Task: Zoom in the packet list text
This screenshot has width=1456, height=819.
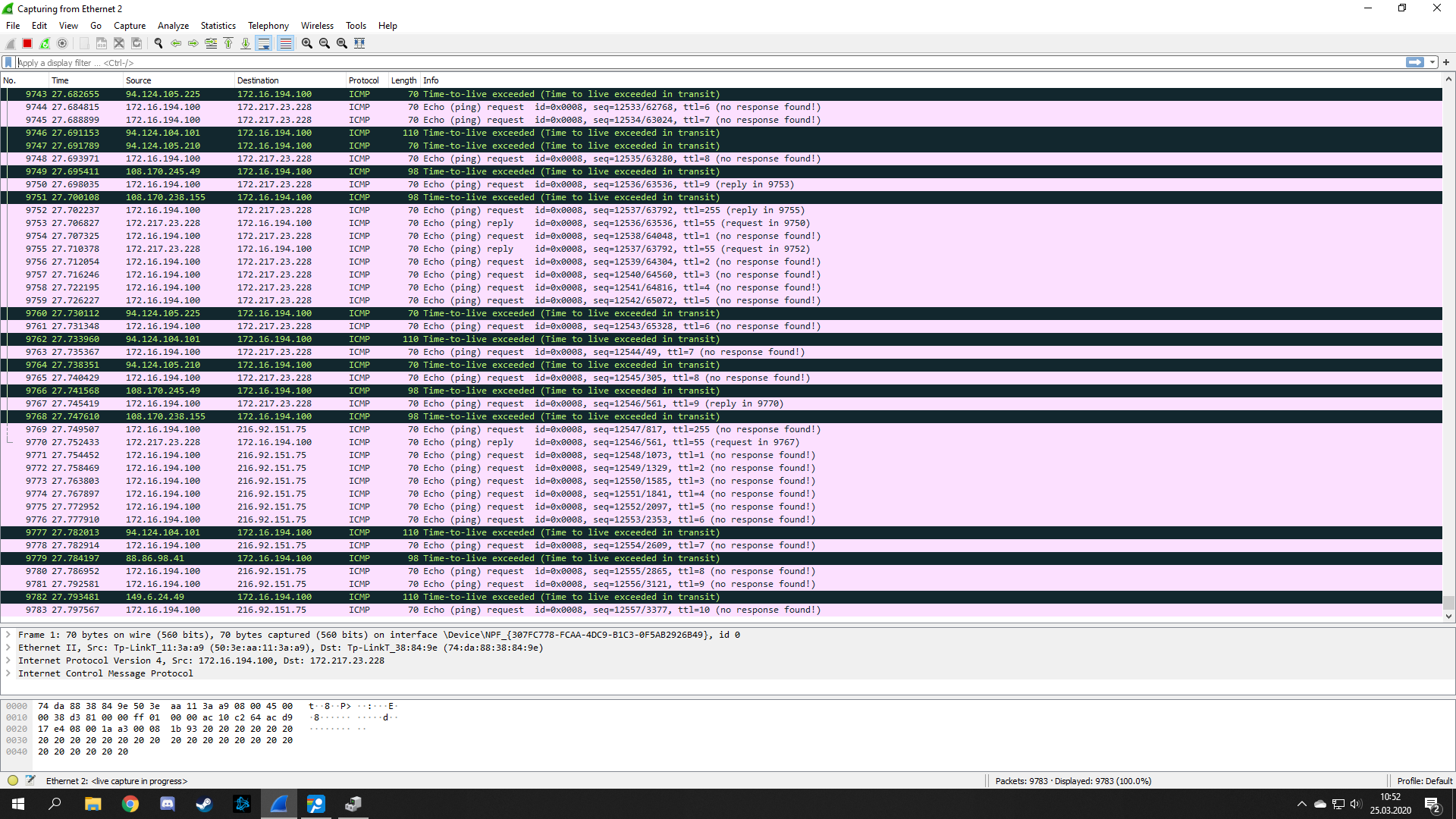Action: click(307, 43)
